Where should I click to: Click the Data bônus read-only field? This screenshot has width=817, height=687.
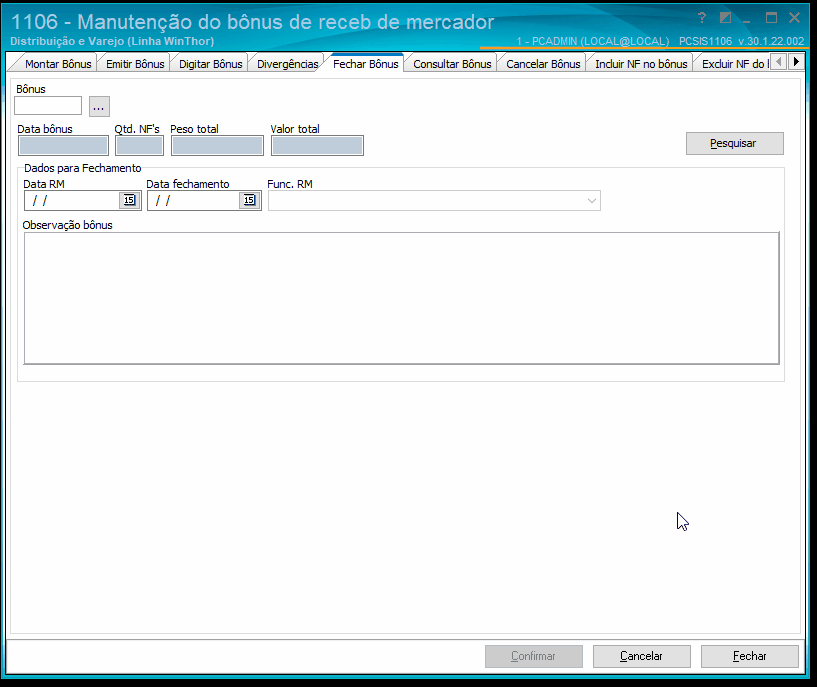pyautogui.click(x=63, y=146)
